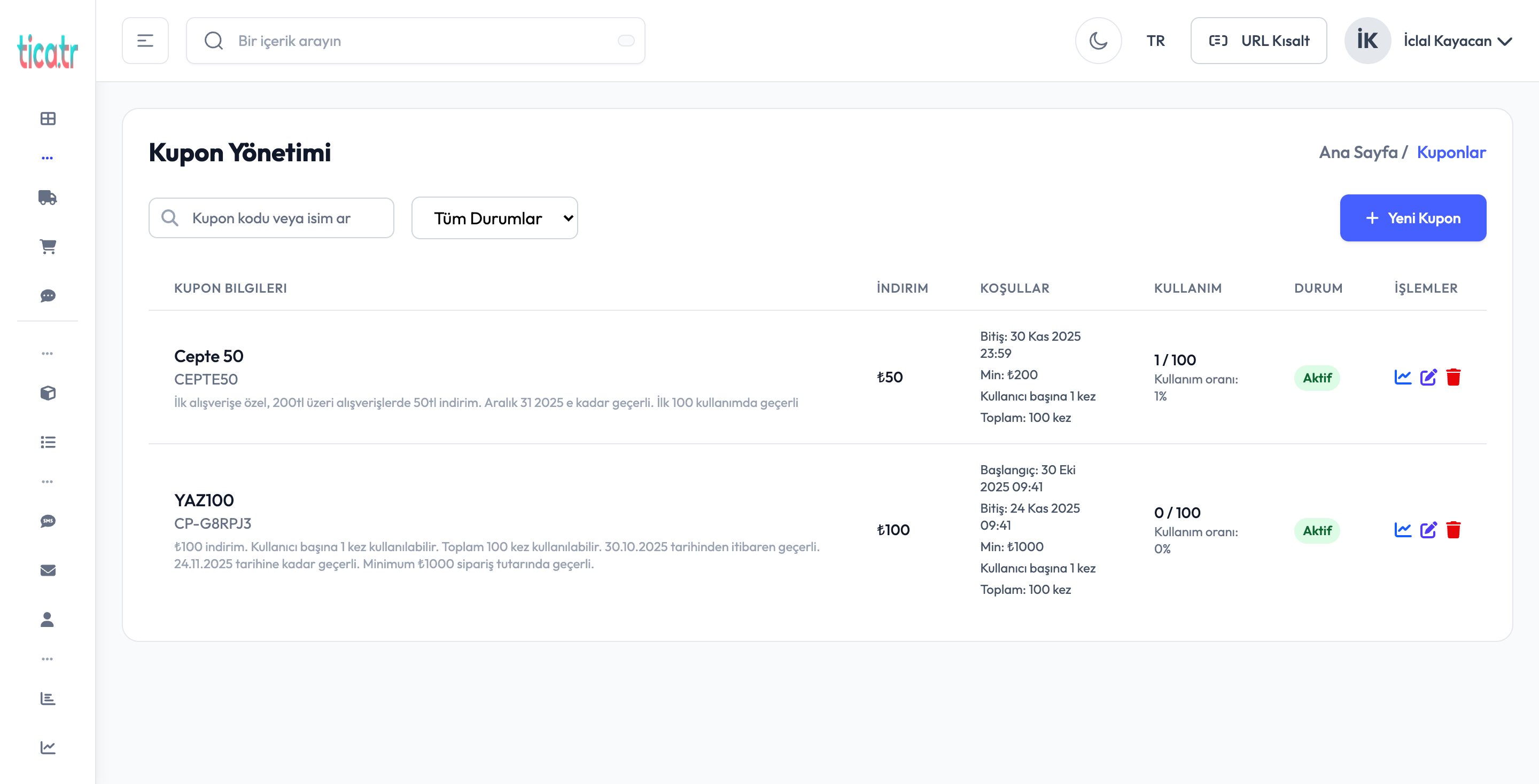1539x784 pixels.
Task: Toggle dark mode with moon icon
Action: 1098,41
